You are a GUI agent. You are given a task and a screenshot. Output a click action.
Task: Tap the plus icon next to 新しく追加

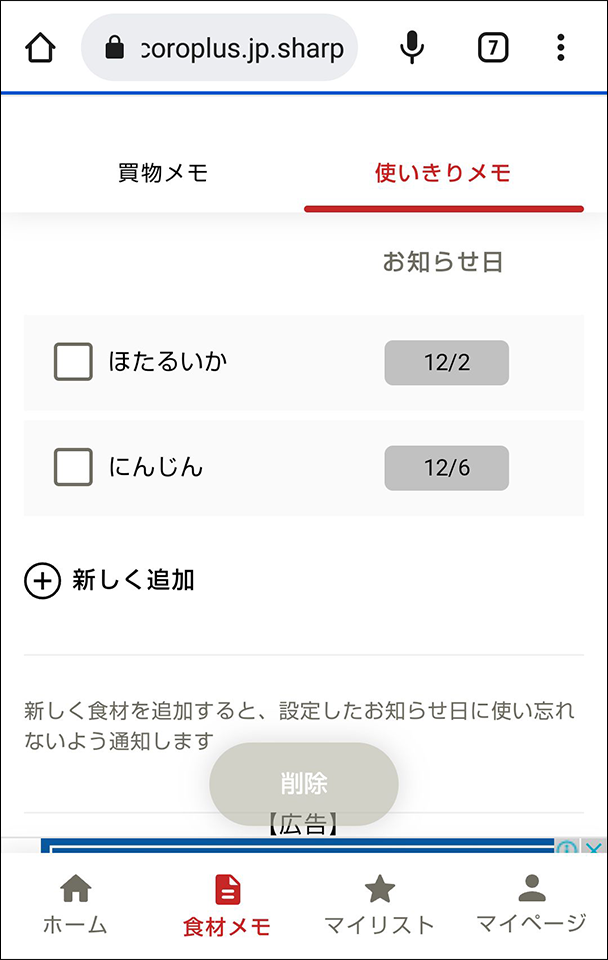click(x=42, y=579)
